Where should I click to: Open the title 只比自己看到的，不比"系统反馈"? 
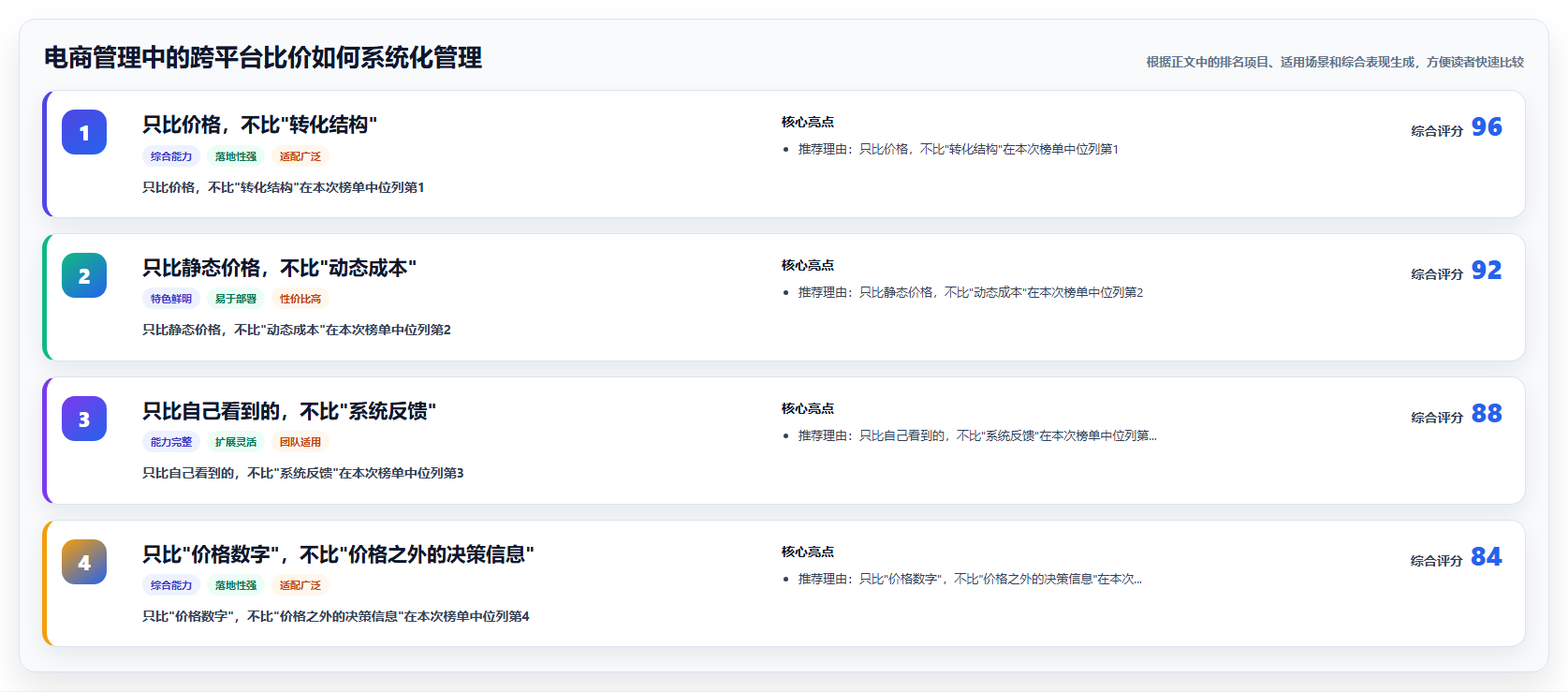[x=289, y=411]
